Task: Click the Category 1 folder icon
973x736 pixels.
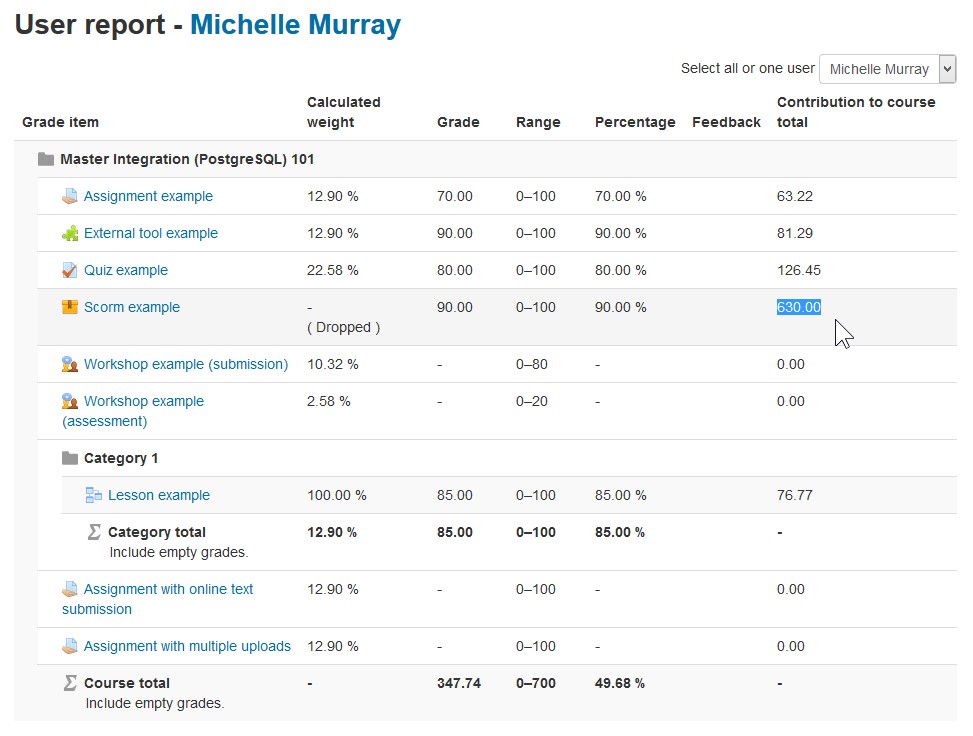Action: (x=70, y=458)
